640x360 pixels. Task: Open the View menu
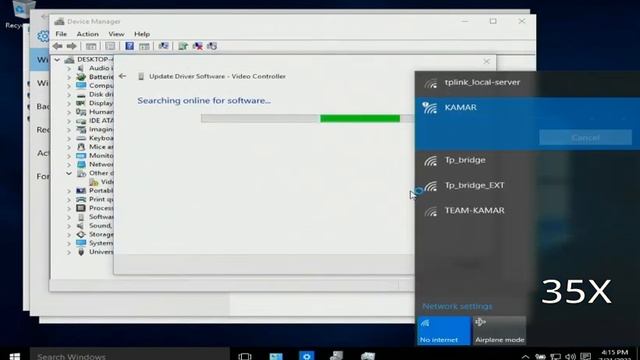(x=116, y=34)
